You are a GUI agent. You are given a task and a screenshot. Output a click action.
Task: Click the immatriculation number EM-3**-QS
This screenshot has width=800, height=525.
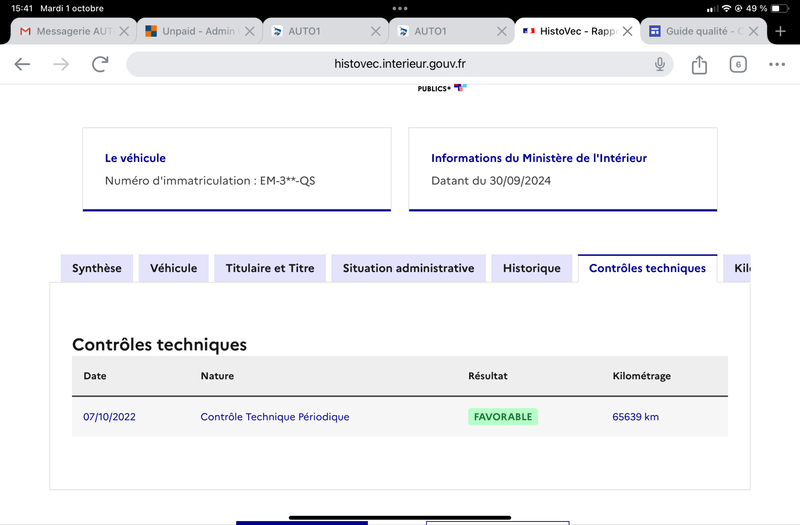[287, 181]
